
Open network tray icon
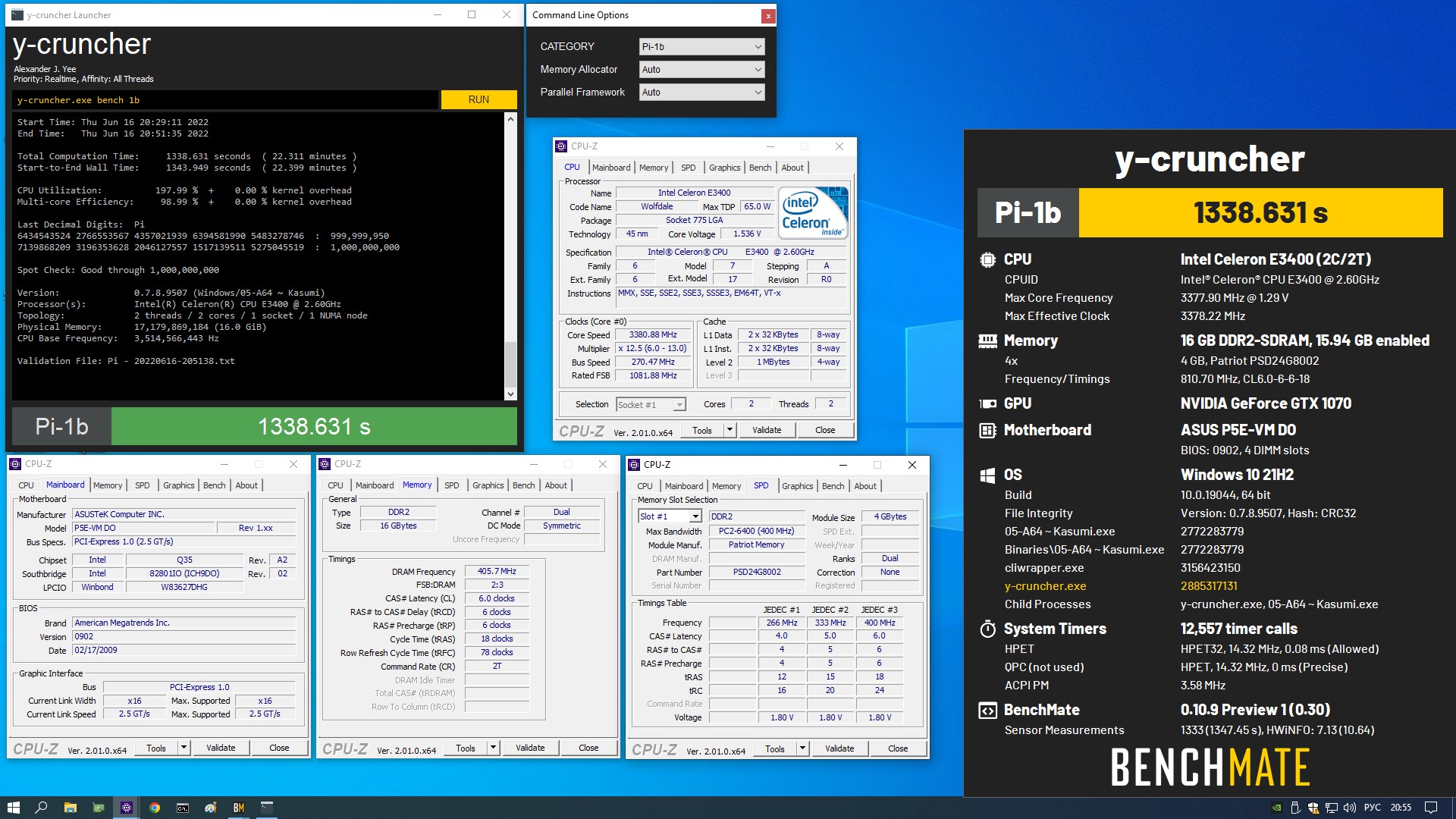tap(1331, 808)
